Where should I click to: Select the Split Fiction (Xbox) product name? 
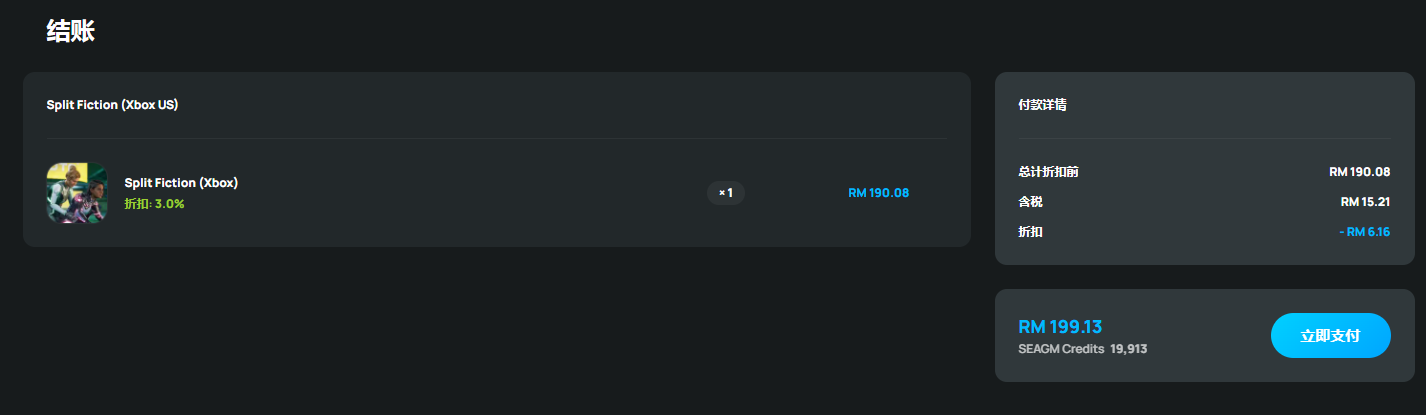pos(181,183)
